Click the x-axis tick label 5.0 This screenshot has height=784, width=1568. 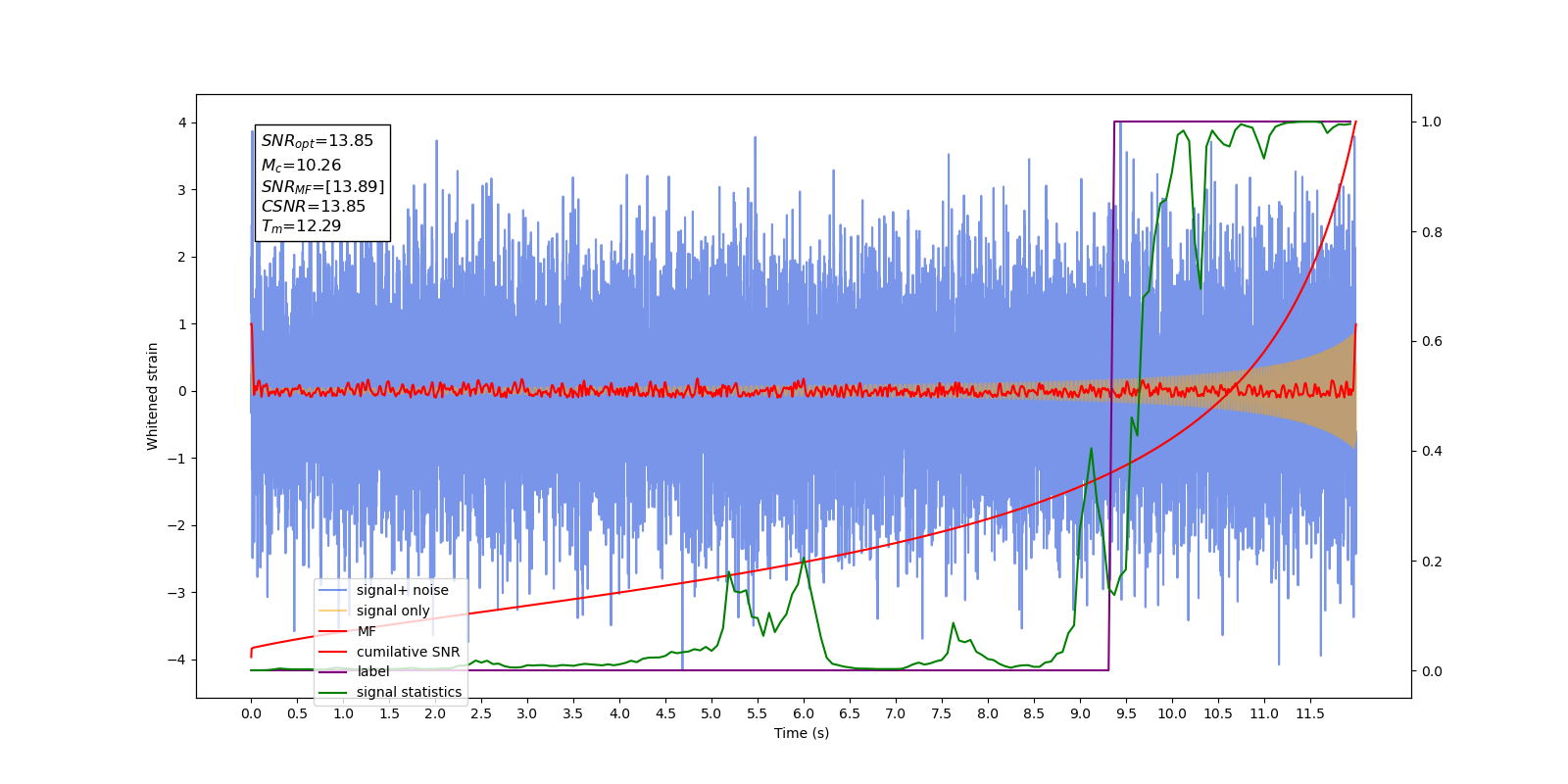[x=711, y=713]
